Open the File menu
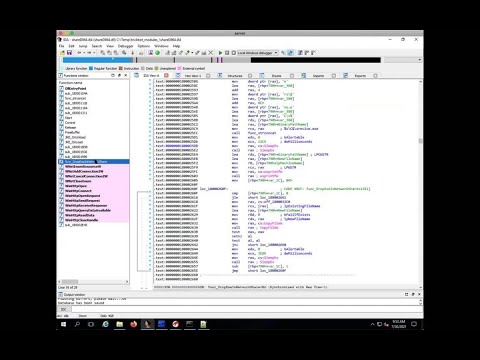This screenshot has height=360, width=480. 61,46
